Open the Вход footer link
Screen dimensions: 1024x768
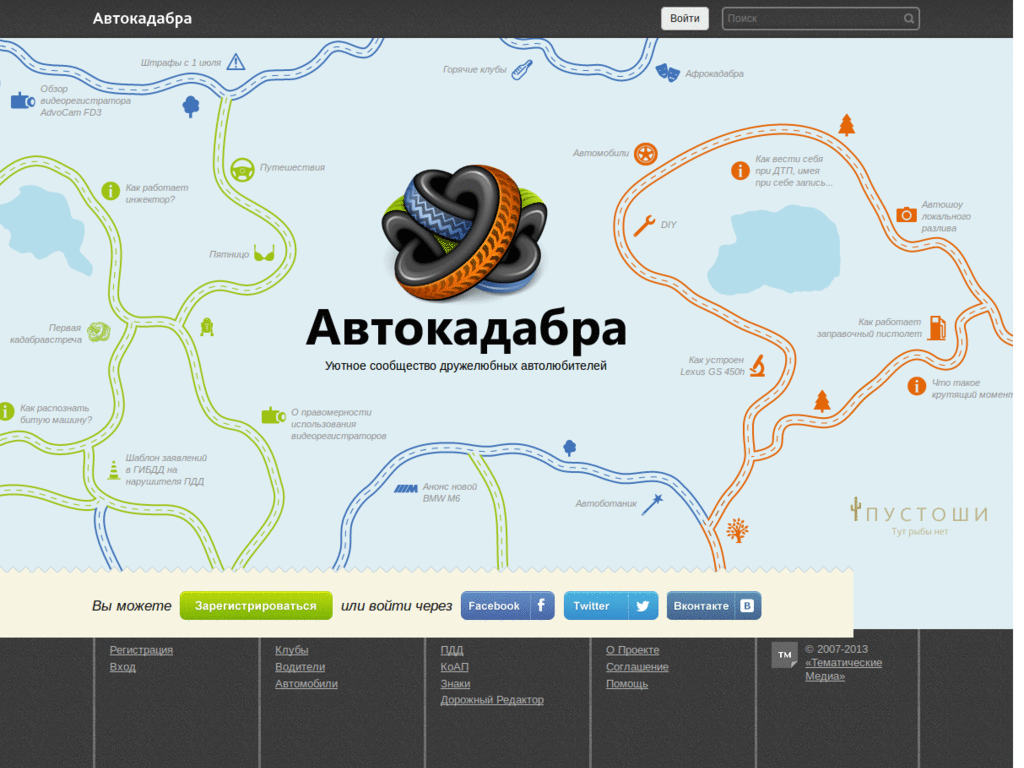coord(123,667)
